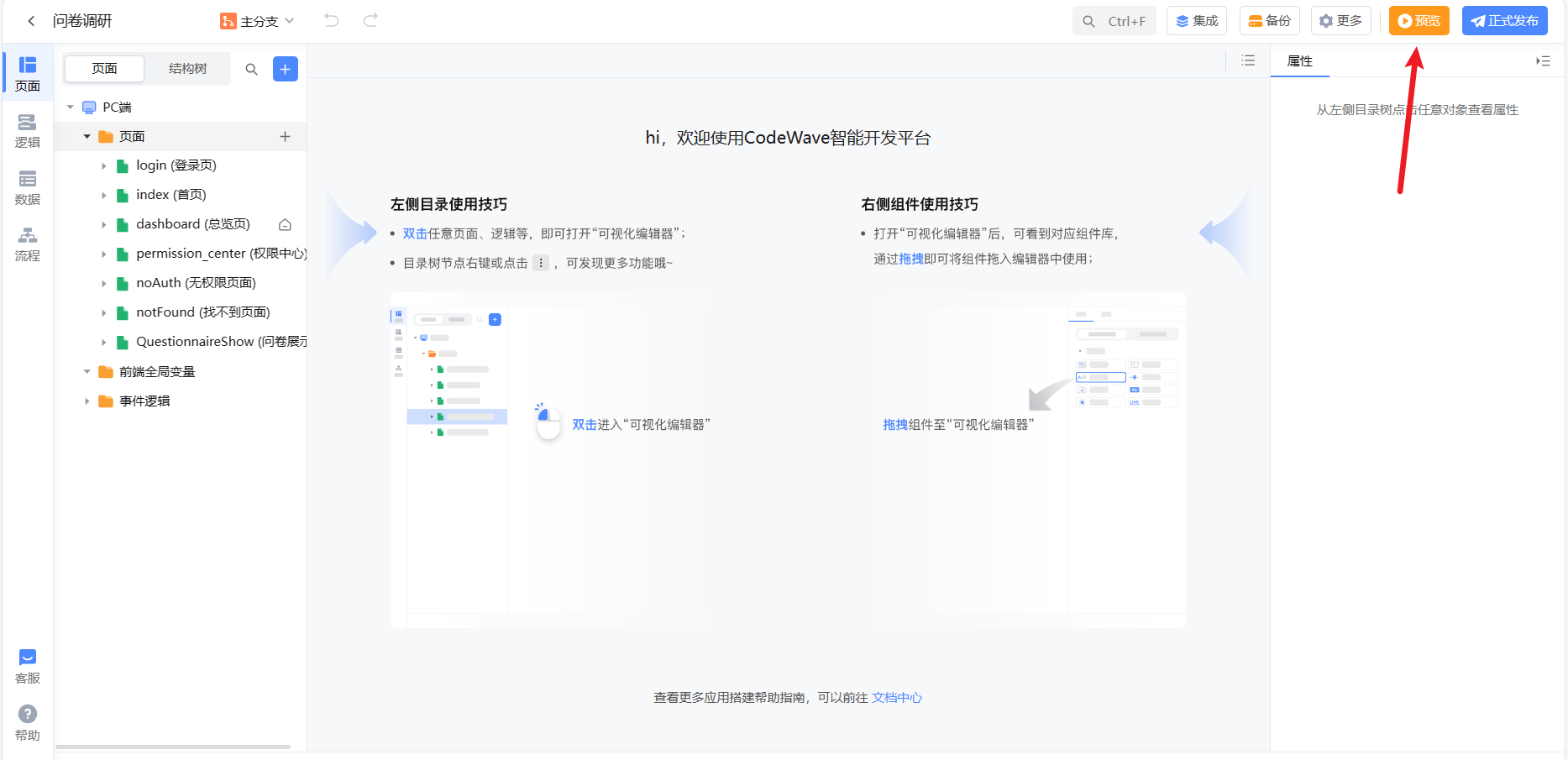This screenshot has width=1568, height=760.
Task: Open the 帮助 help icon
Action: tap(28, 723)
